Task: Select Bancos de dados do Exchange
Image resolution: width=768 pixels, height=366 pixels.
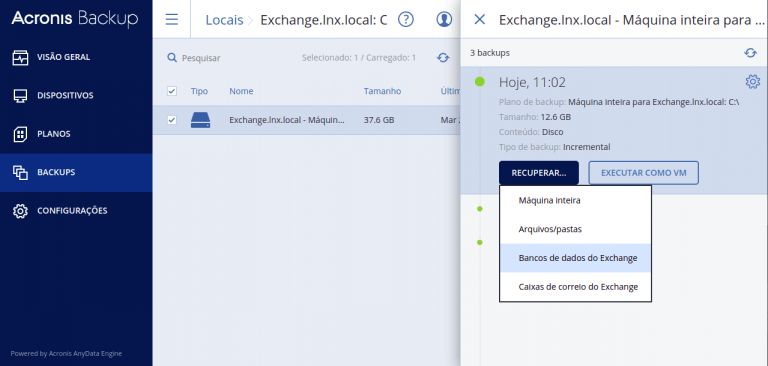Action: (575, 258)
